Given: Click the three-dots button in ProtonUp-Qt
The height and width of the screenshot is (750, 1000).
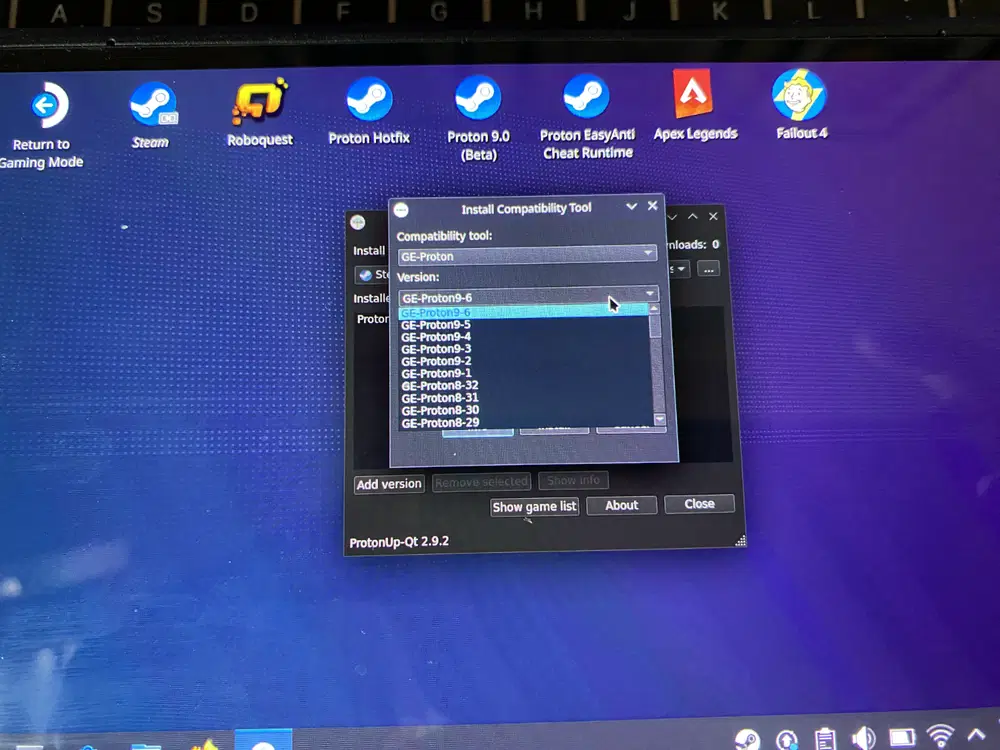Looking at the screenshot, I should tap(709, 269).
